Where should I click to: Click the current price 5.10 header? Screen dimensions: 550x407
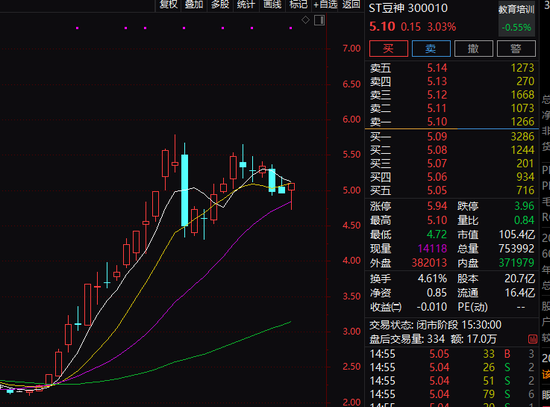tap(382, 26)
